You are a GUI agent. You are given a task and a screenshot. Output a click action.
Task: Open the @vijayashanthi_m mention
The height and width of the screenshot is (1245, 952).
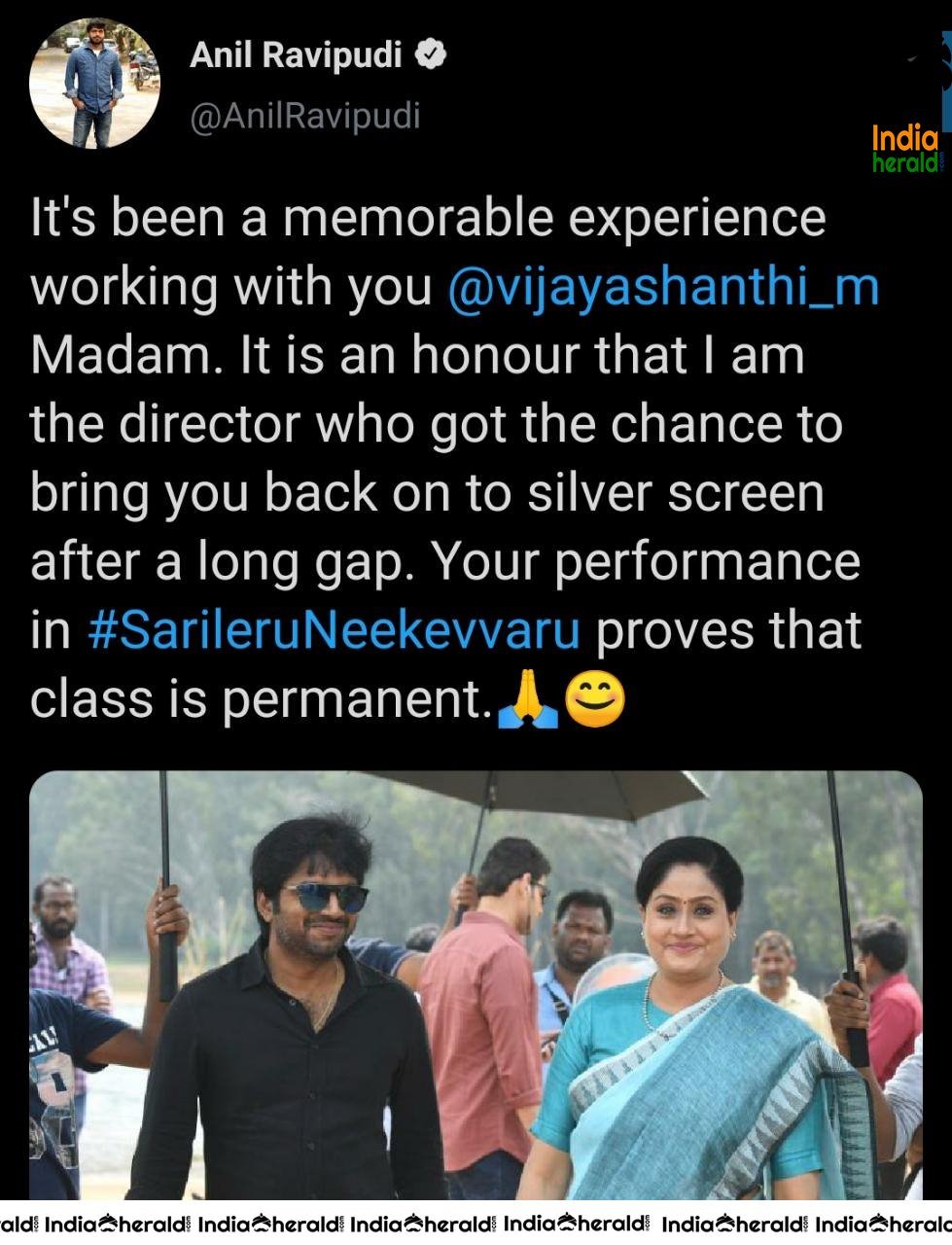tap(663, 287)
